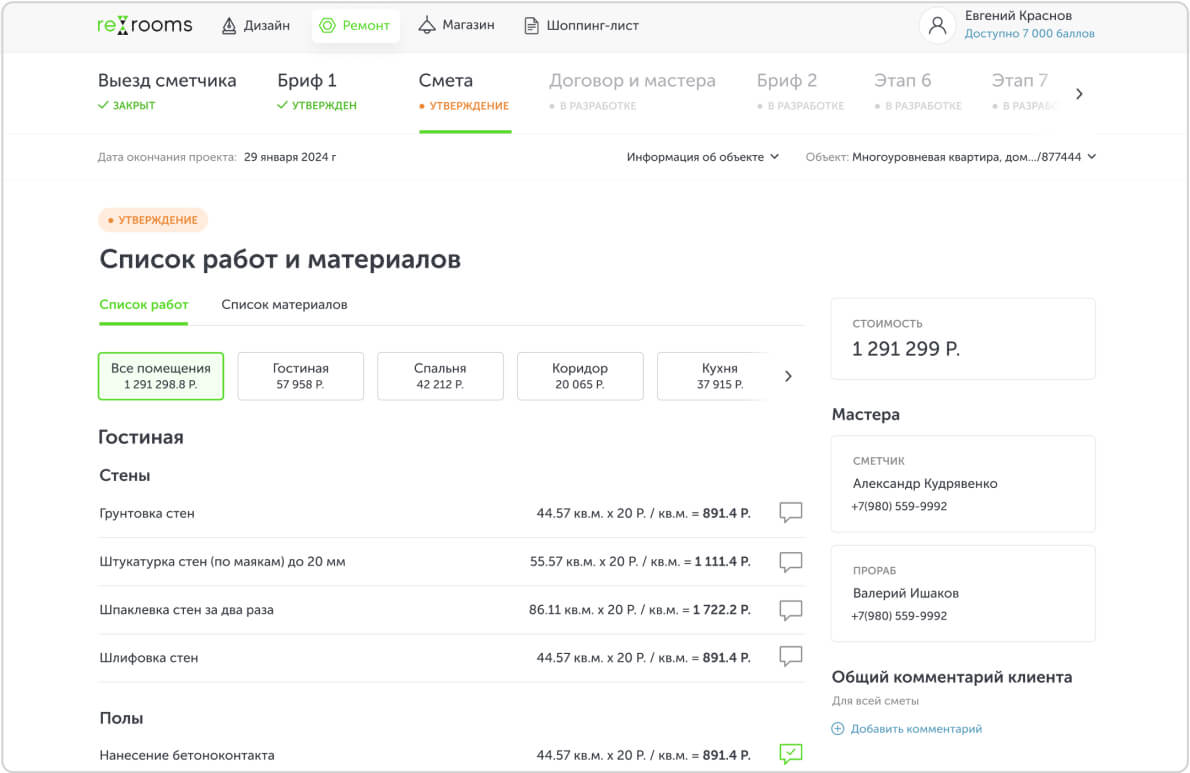The height and width of the screenshot is (773, 1190).
Task: Click plus icon beside Добавить комментарий
Action: tap(838, 729)
